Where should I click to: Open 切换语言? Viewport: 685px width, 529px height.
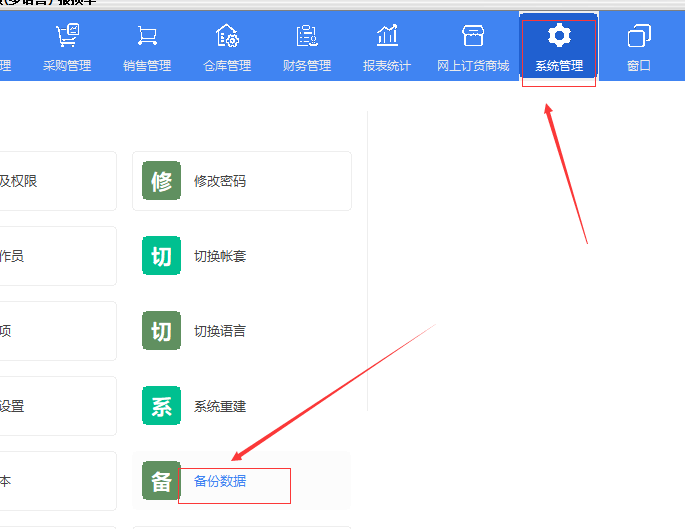tap(220, 331)
